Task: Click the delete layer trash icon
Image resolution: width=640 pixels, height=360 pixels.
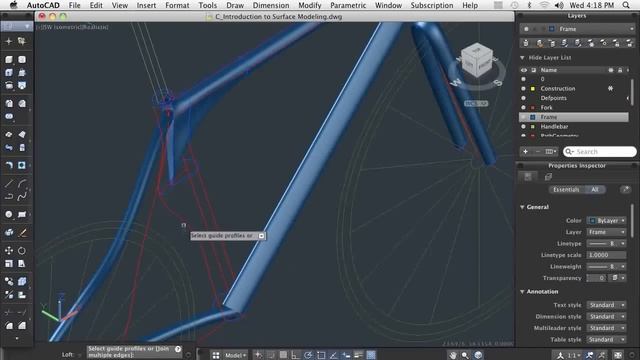Action: [526, 43]
